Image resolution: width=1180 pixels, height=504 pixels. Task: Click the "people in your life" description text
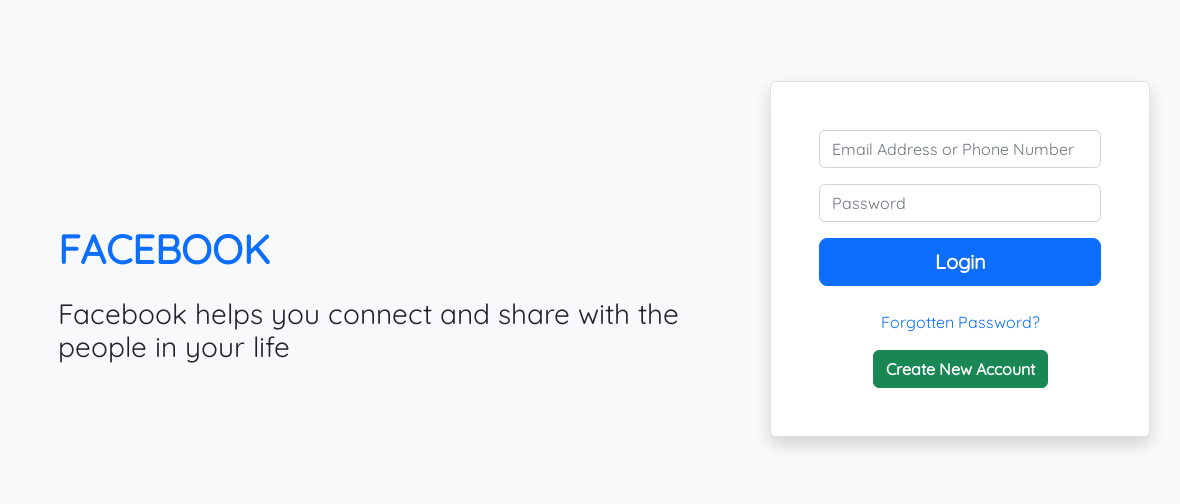click(x=174, y=349)
